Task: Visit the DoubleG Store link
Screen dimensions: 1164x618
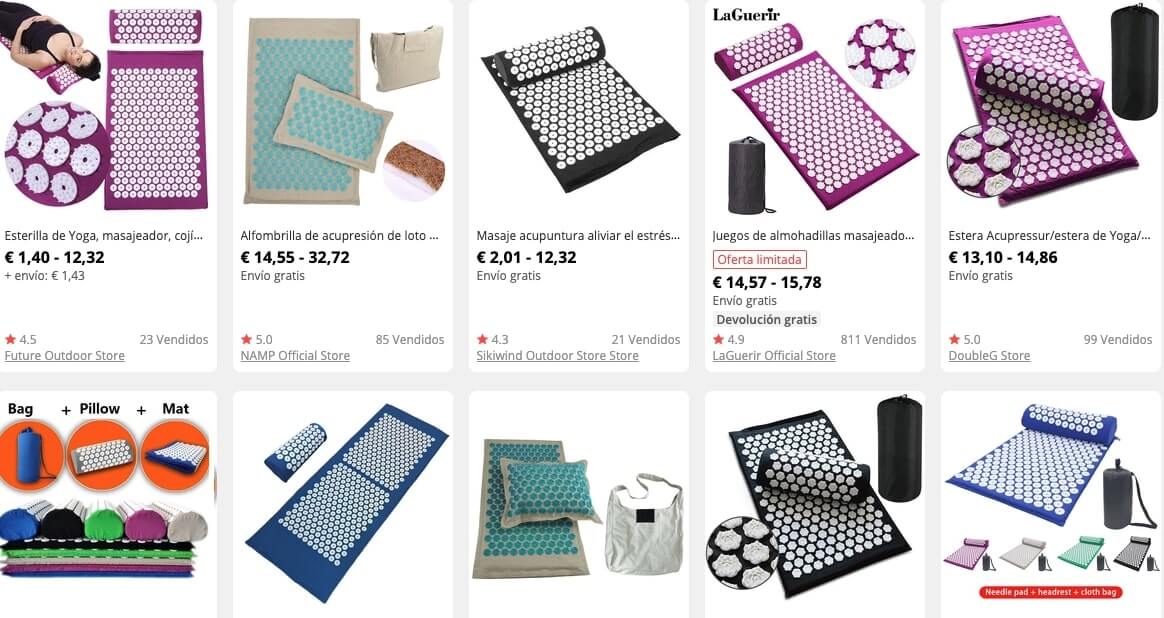Action: tap(988, 356)
